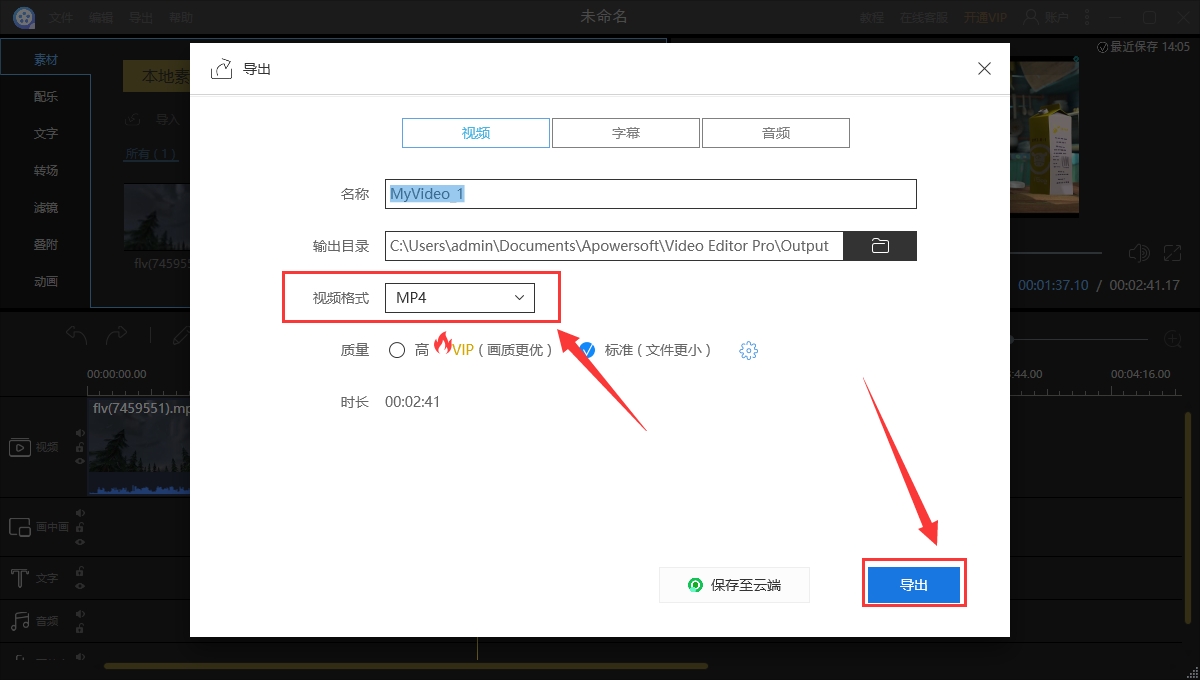Click the timeline zoom-in magnifier icon
This screenshot has height=680, width=1200.
coord(1174,340)
